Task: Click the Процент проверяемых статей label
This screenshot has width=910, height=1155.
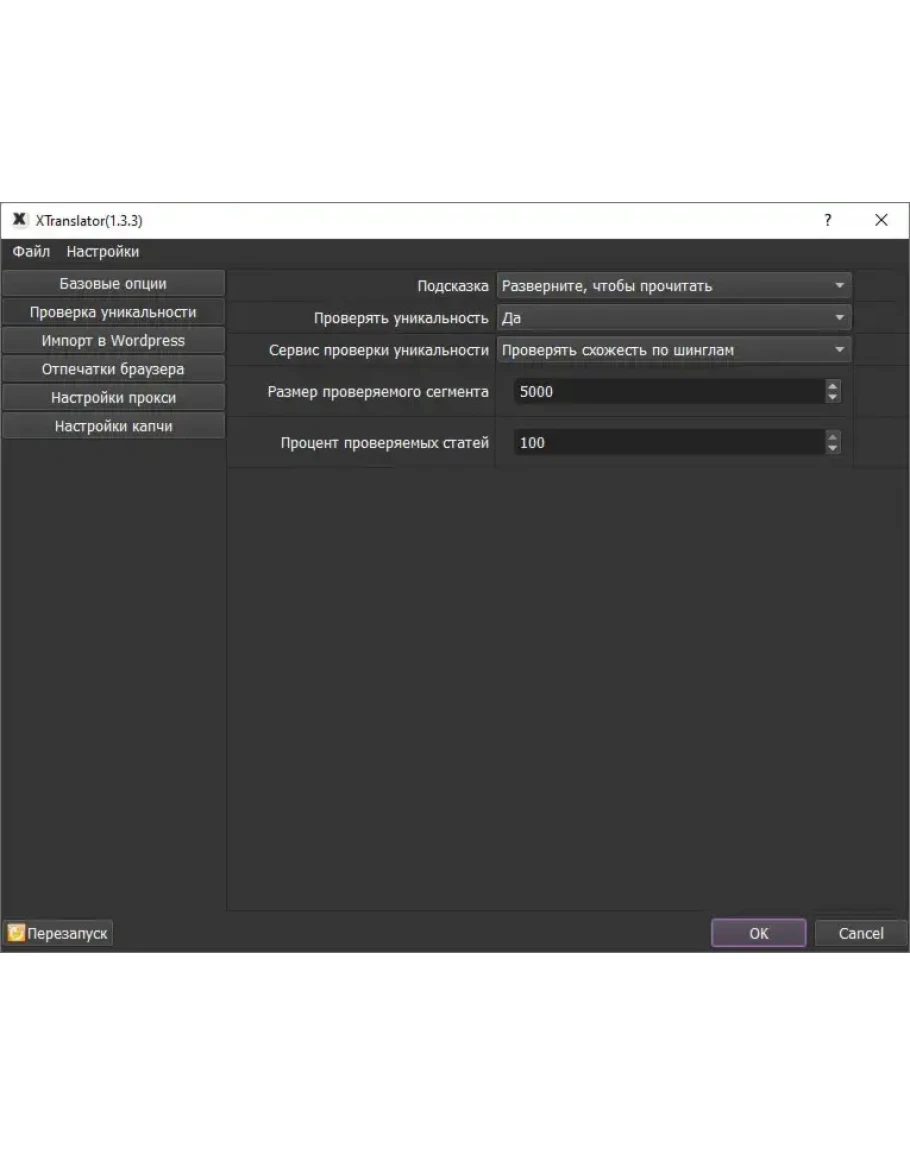Action: pos(385,443)
